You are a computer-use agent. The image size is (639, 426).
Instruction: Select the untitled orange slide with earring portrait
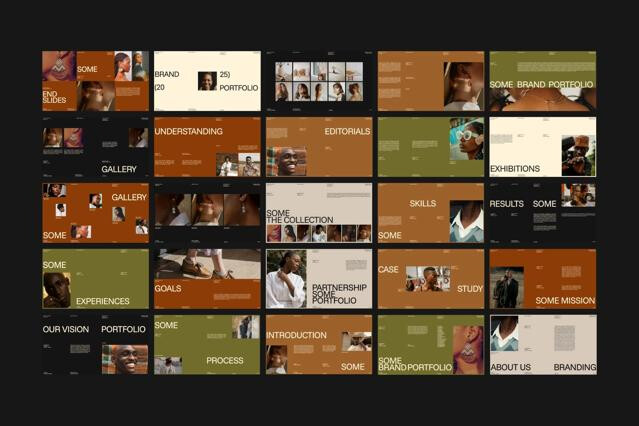[431, 81]
